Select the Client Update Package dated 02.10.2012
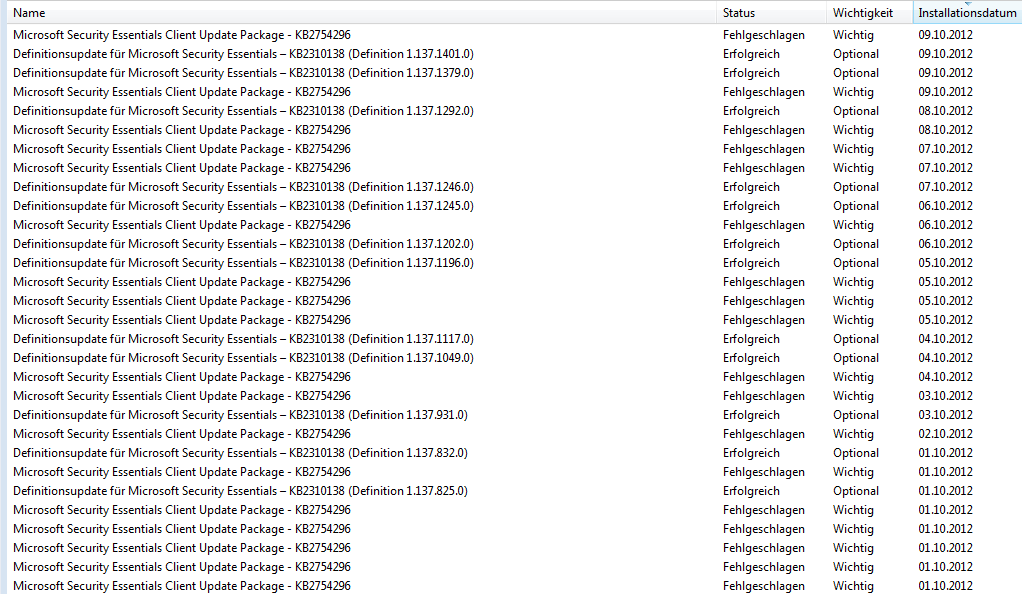This screenshot has width=1022, height=594. tap(182, 434)
